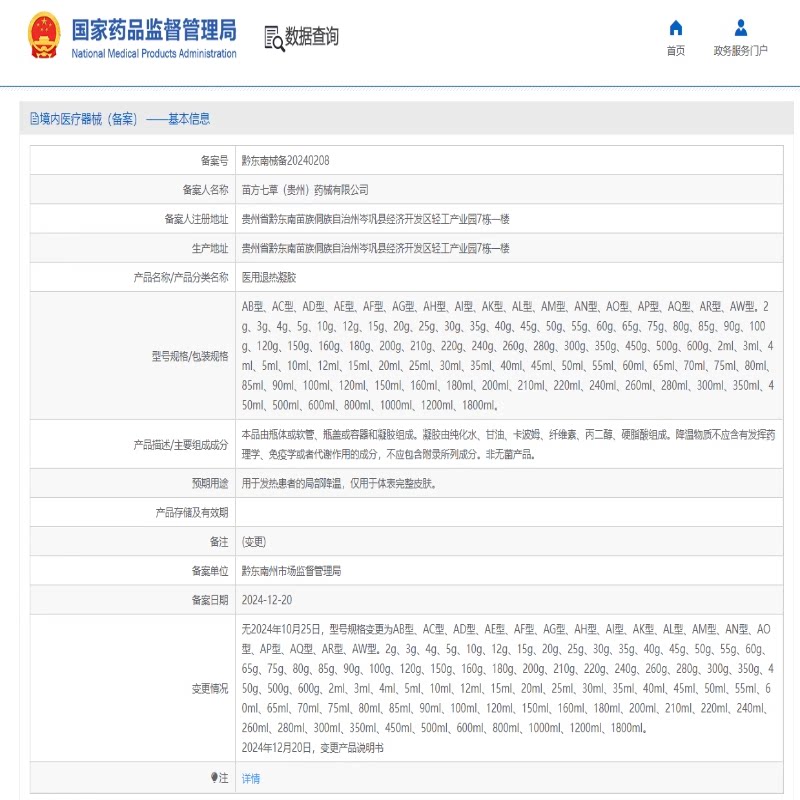Click the 首页 label
The height and width of the screenshot is (800, 800).
676,51
